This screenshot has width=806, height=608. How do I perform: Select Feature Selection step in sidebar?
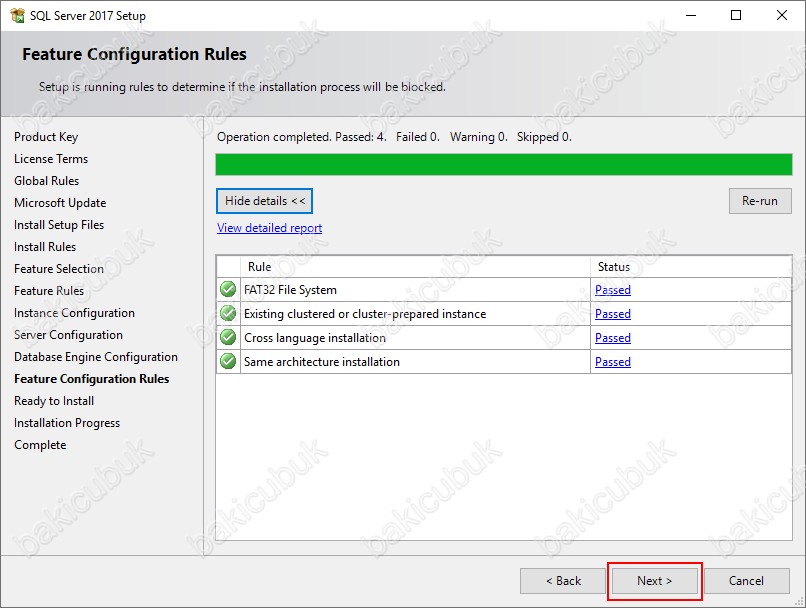tap(59, 269)
